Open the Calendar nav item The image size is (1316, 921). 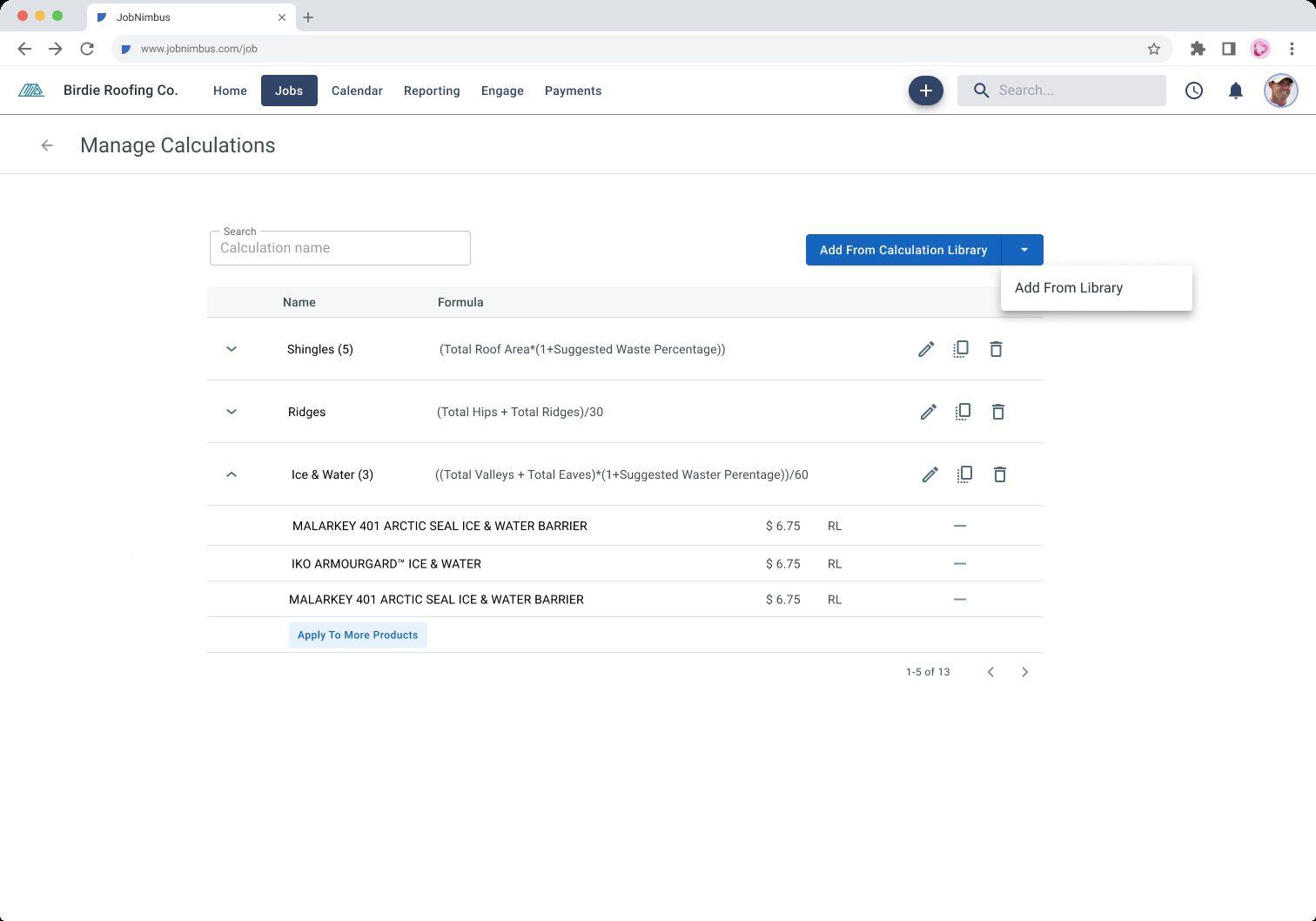[x=357, y=91]
